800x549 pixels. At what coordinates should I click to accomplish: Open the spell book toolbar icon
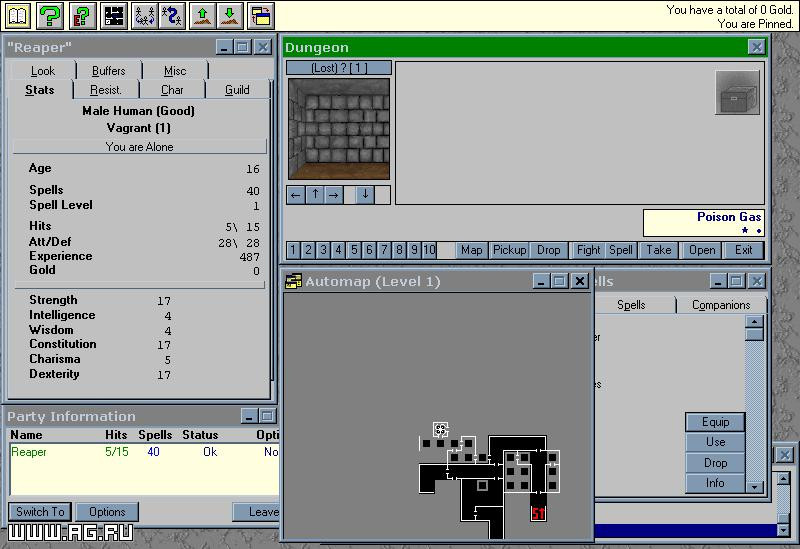[18, 16]
